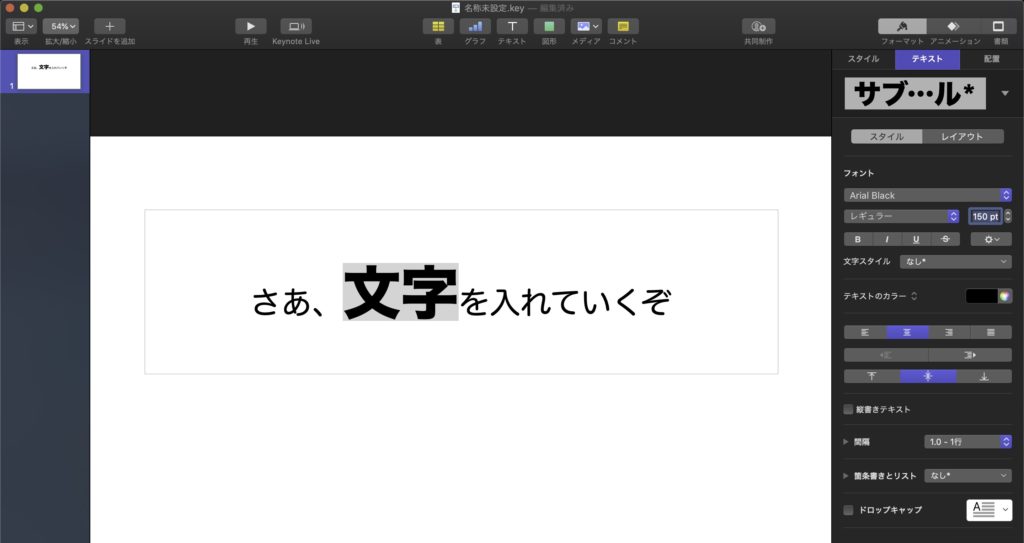Open the 文字スタイル dropdown showing なし*
This screenshot has width=1024, height=543.
click(955, 261)
